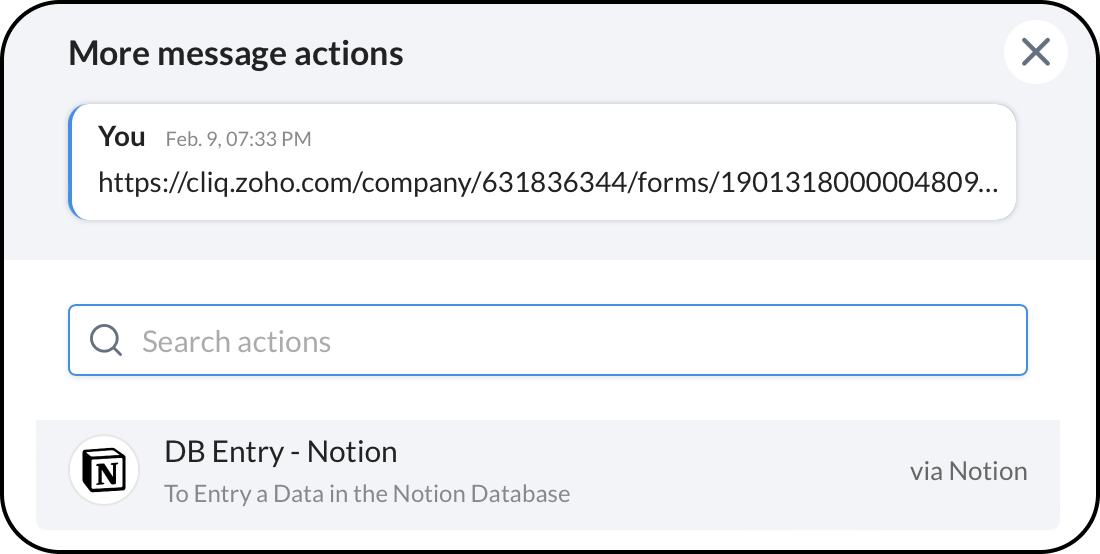Screen dimensions: 1100x554
Task: Click the Notion logo icon
Action: [104, 472]
